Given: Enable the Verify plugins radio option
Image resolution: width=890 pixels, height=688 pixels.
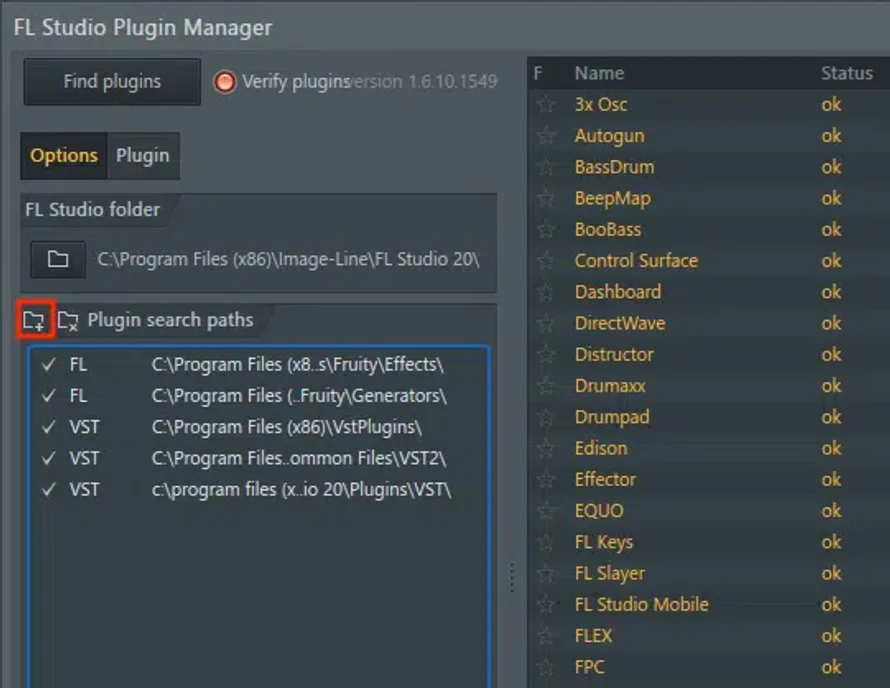Looking at the screenshot, I should click(x=225, y=82).
